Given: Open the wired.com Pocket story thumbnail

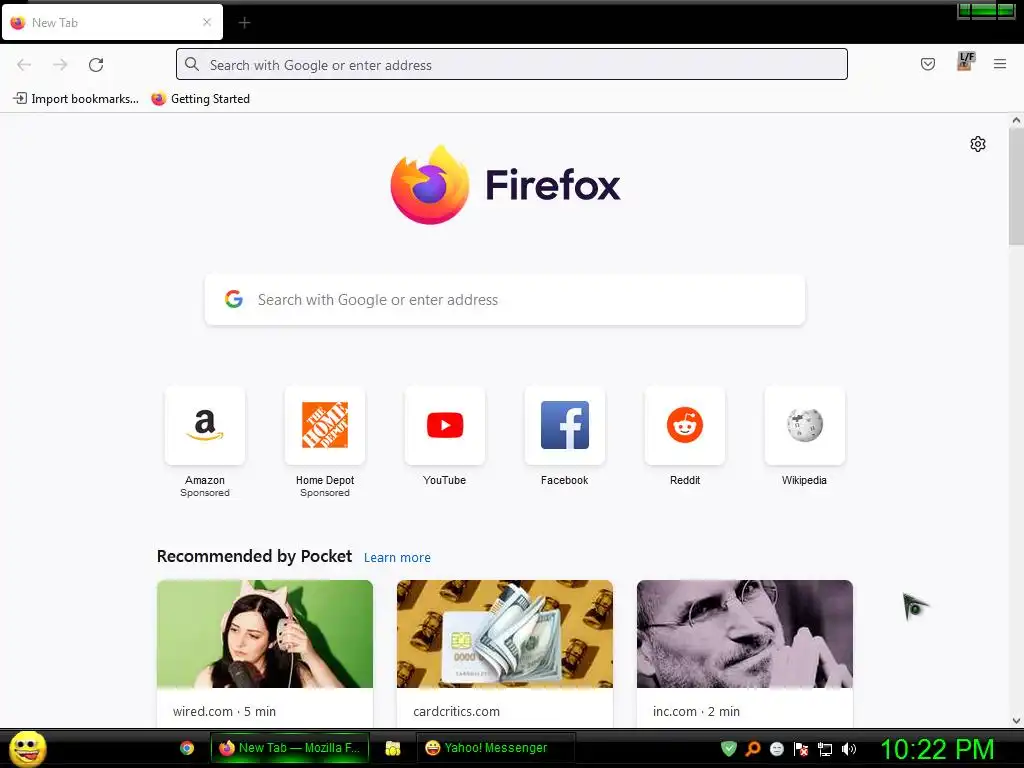Looking at the screenshot, I should point(265,634).
